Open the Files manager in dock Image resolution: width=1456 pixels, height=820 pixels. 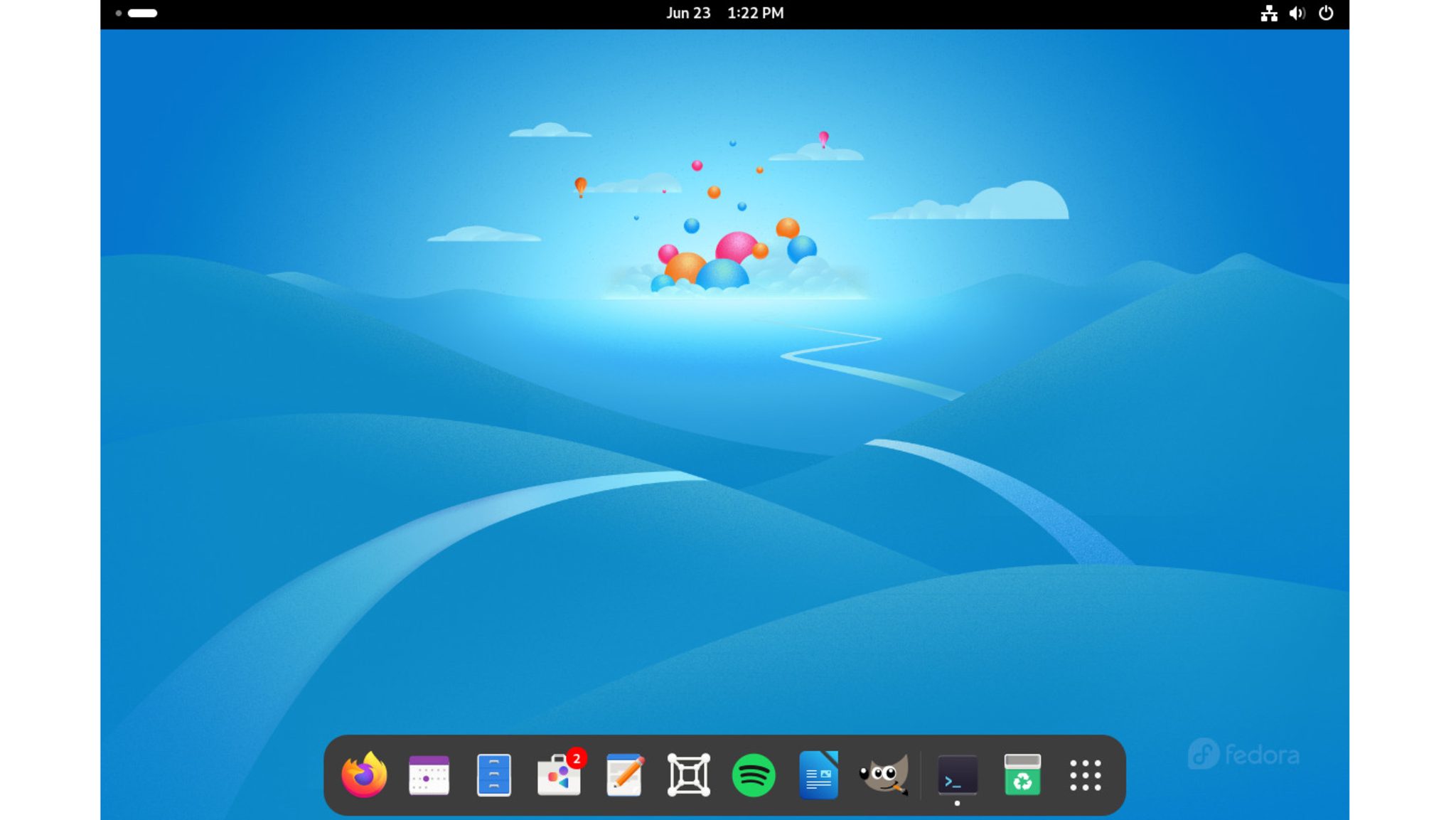pos(493,774)
